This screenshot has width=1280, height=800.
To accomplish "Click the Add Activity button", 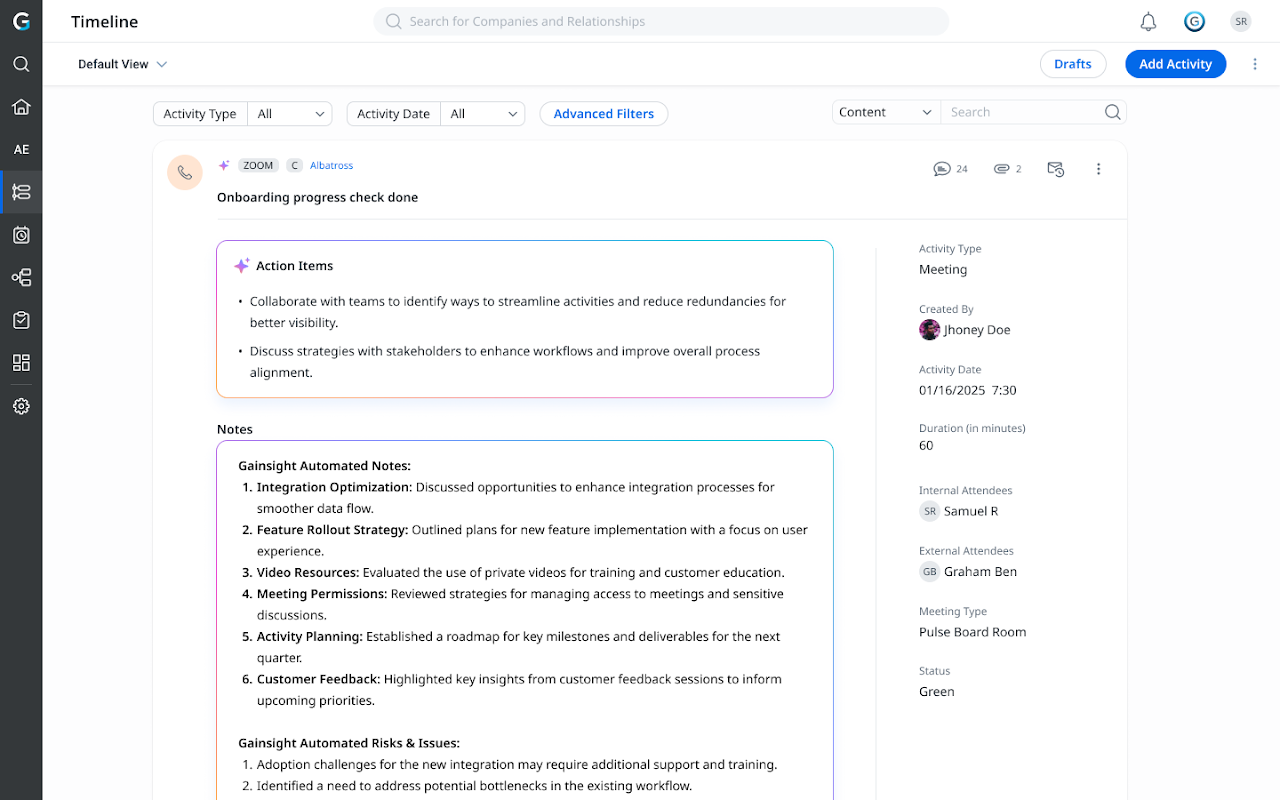I will [x=1175, y=64].
